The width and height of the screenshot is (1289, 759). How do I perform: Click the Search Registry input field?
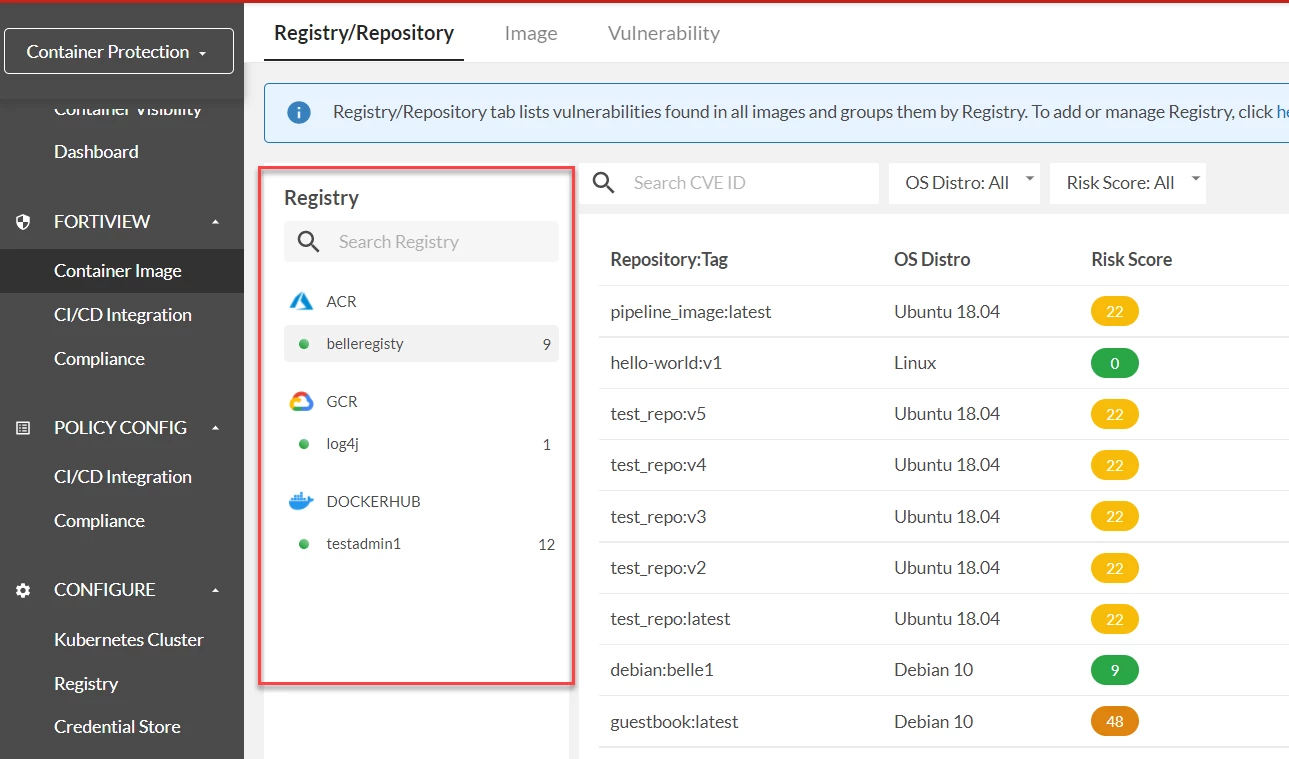point(421,242)
